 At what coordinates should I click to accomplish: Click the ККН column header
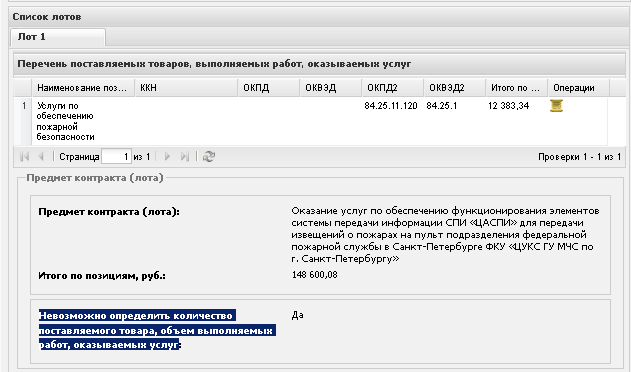pyautogui.click(x=186, y=88)
